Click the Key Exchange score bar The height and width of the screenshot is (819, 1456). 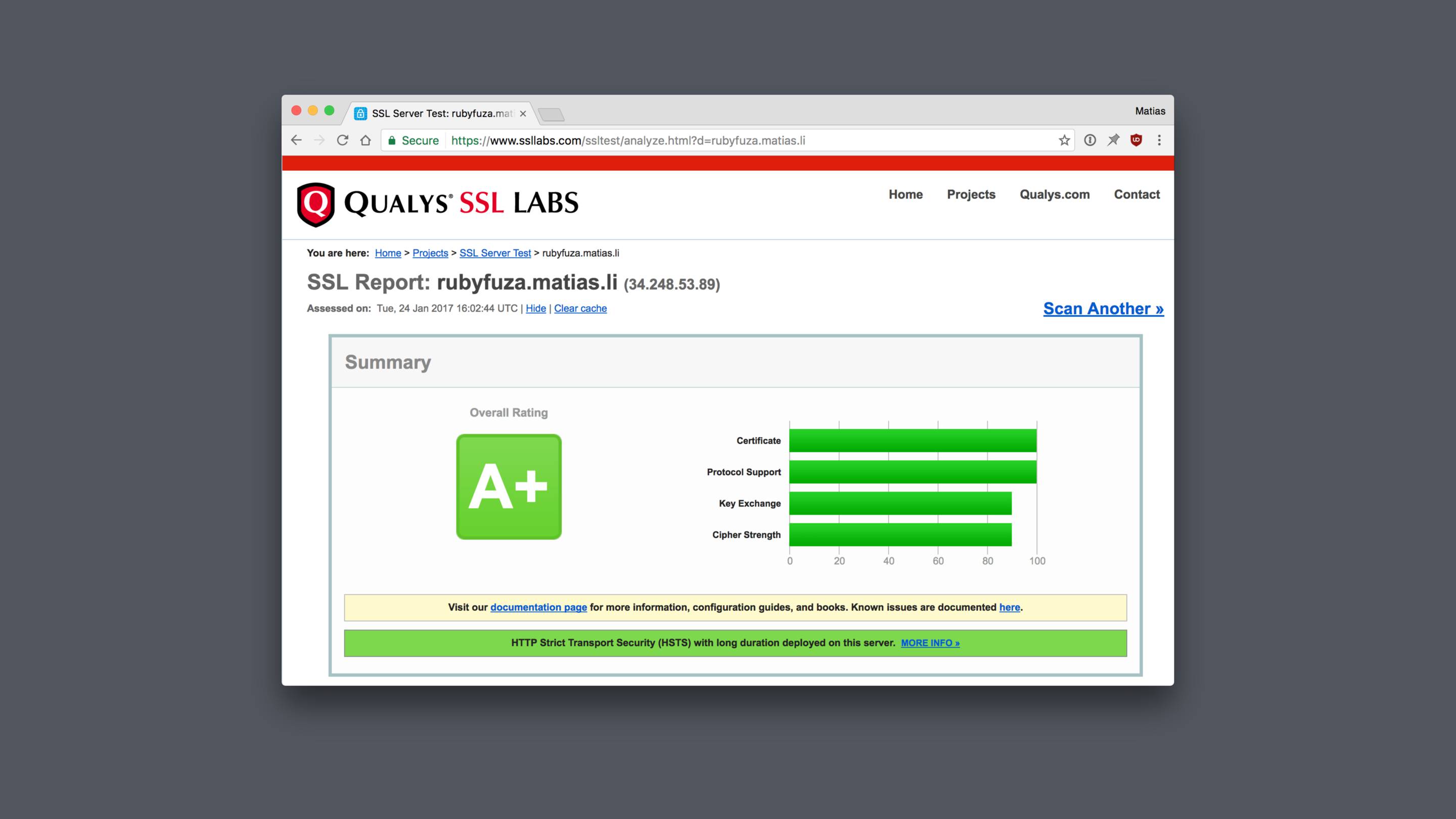[x=900, y=504]
